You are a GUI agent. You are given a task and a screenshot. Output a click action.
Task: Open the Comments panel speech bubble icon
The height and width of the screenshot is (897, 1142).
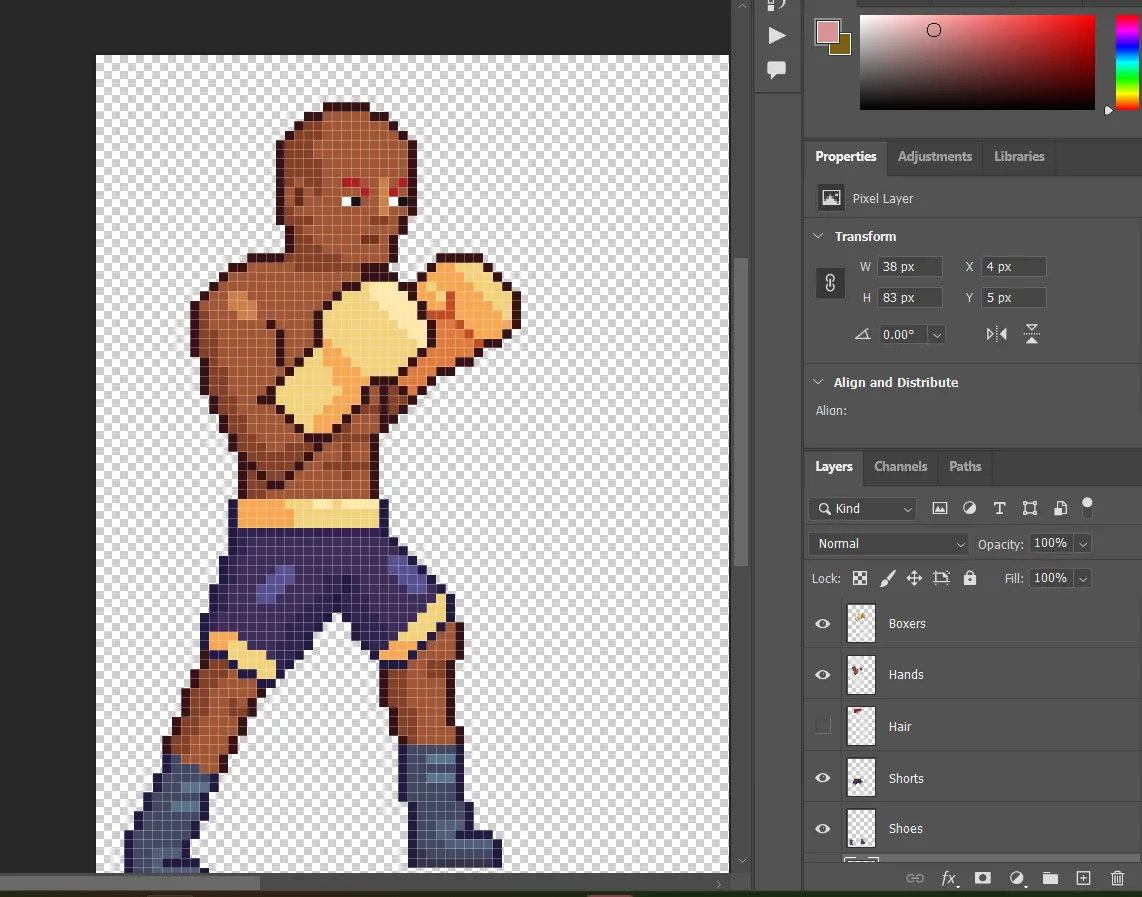tap(776, 70)
